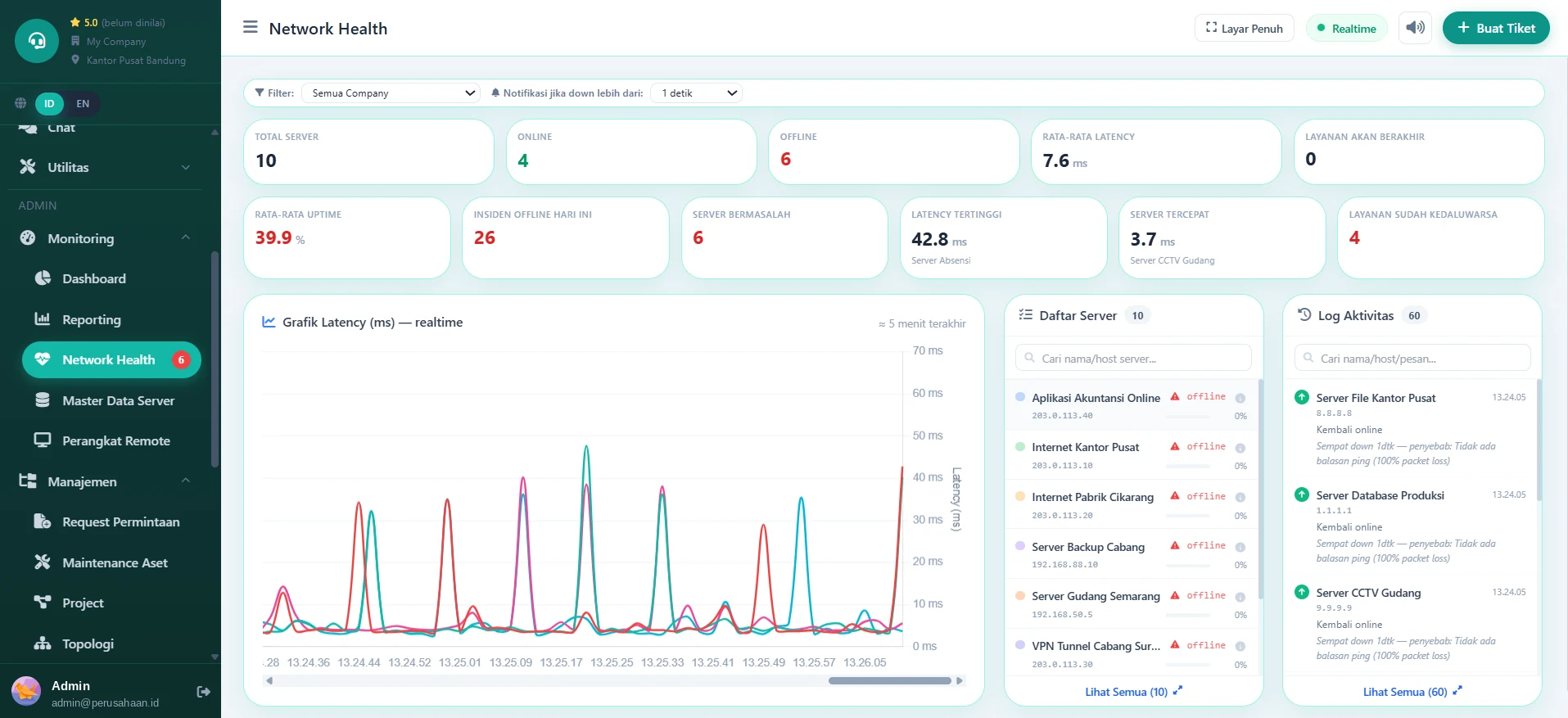Select Network Health menu item
Screen dimensions: 1568x718
pos(111,359)
